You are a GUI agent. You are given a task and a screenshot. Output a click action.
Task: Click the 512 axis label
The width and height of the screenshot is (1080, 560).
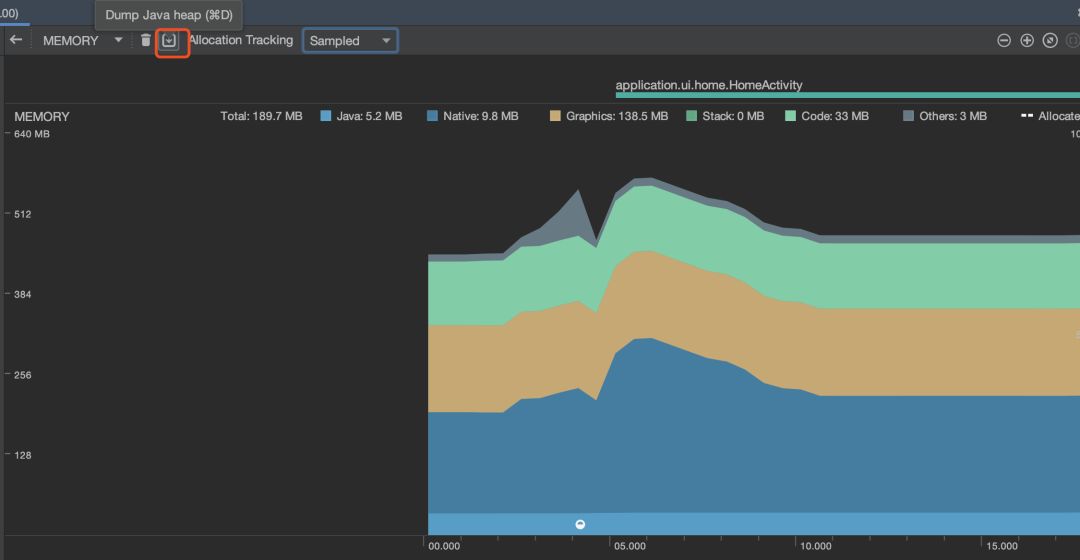[23, 214]
